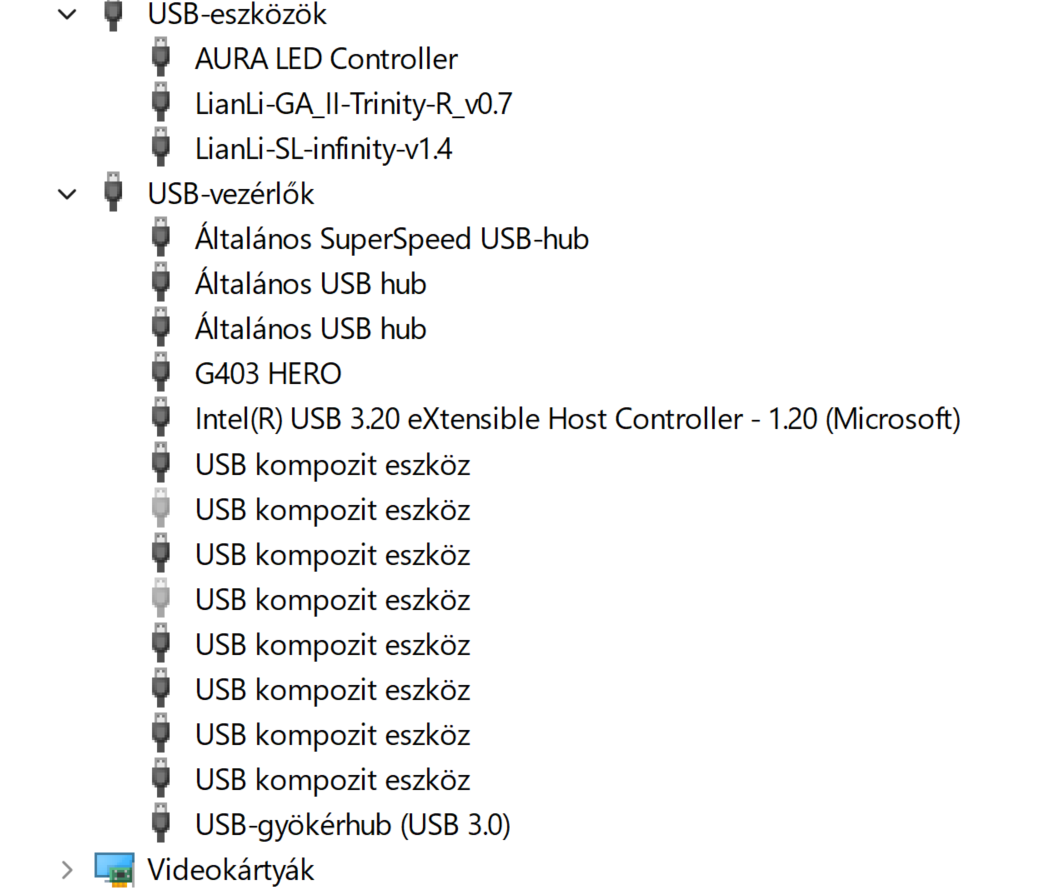The height and width of the screenshot is (890, 1037).
Task: Select the G403 HERO entry
Action: (268, 374)
